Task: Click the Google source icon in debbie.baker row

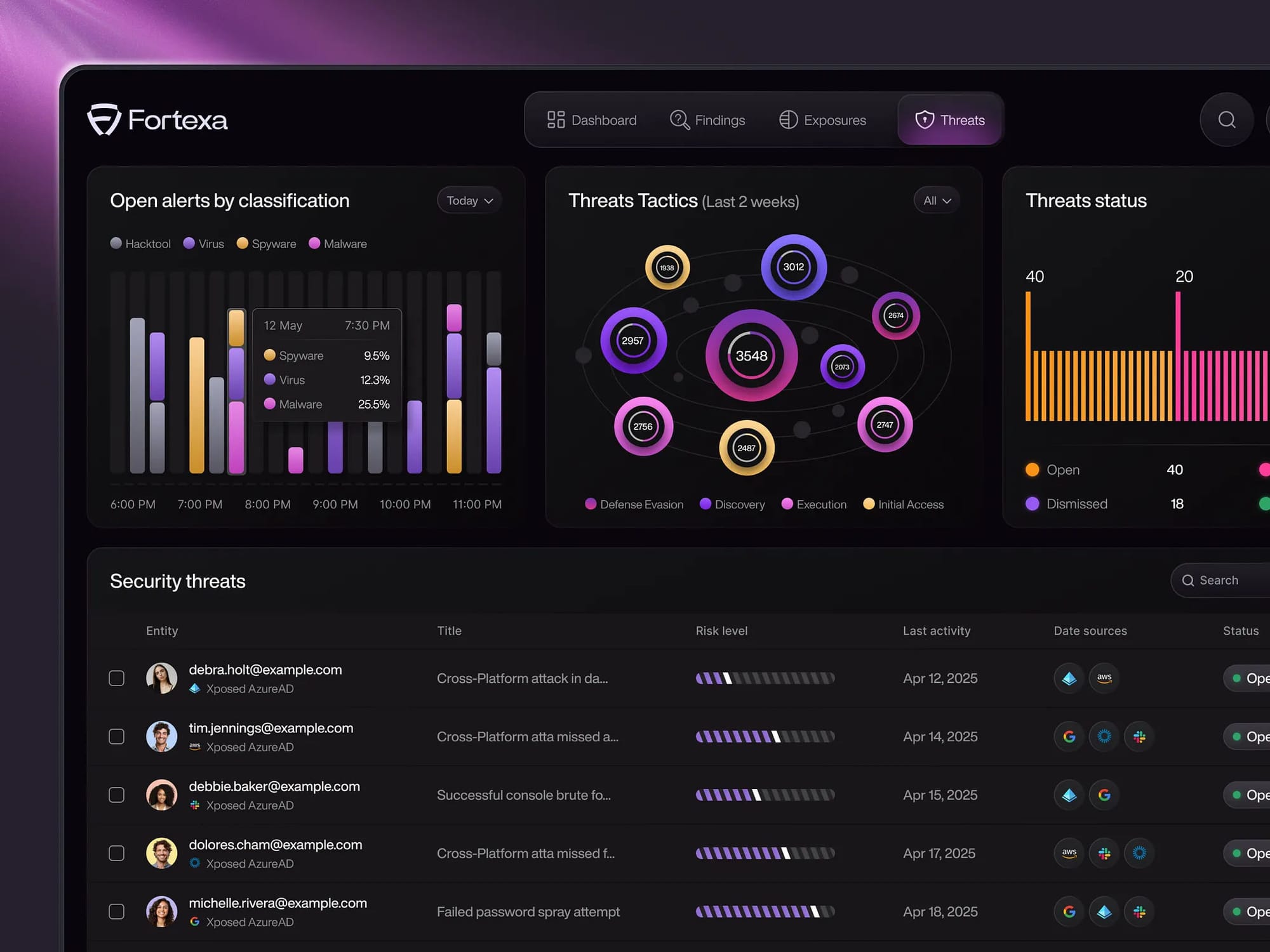Action: 1104,795
